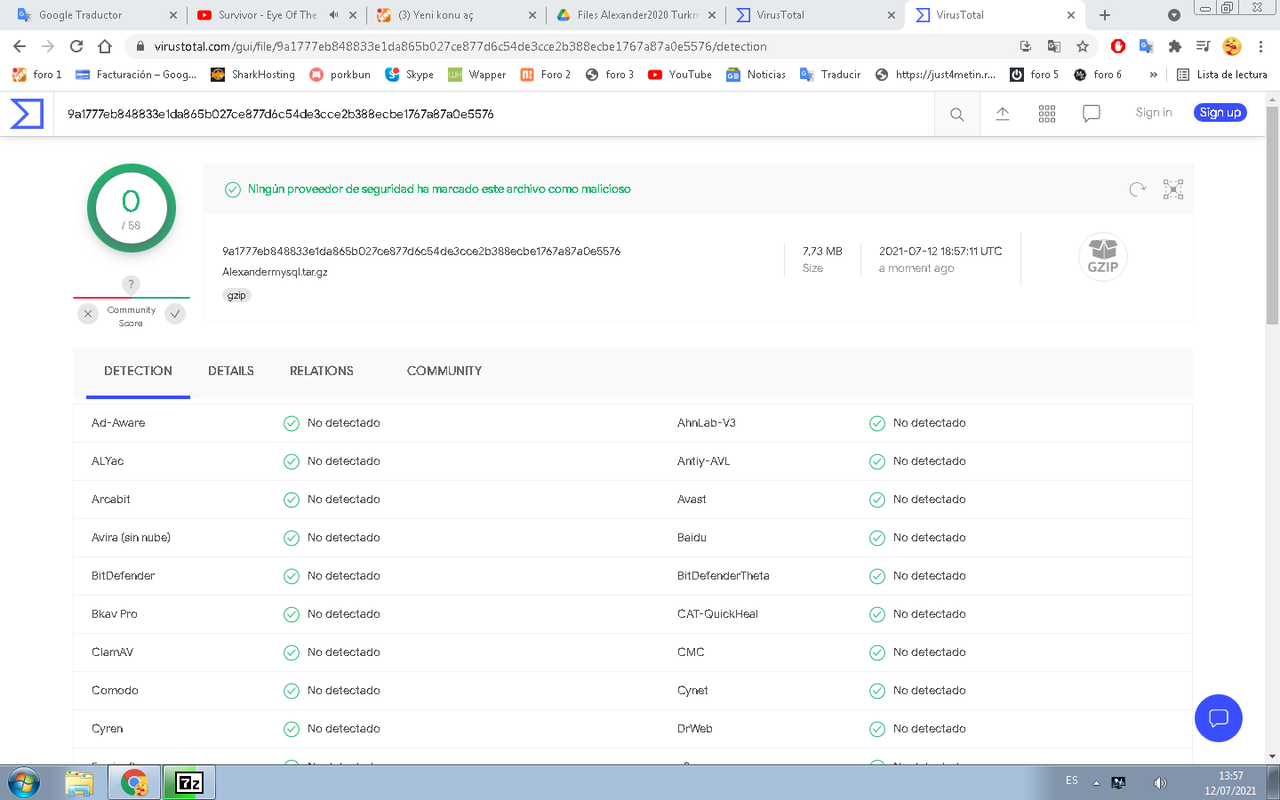This screenshot has width=1280, height=800.
Task: Open the Google Translate extension icon
Action: 1146,46
